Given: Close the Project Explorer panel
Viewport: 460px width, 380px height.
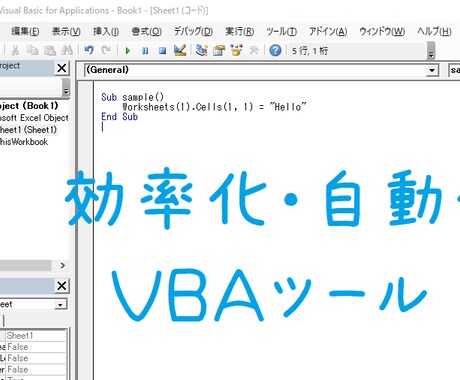Looking at the screenshot, I should tap(62, 68).
